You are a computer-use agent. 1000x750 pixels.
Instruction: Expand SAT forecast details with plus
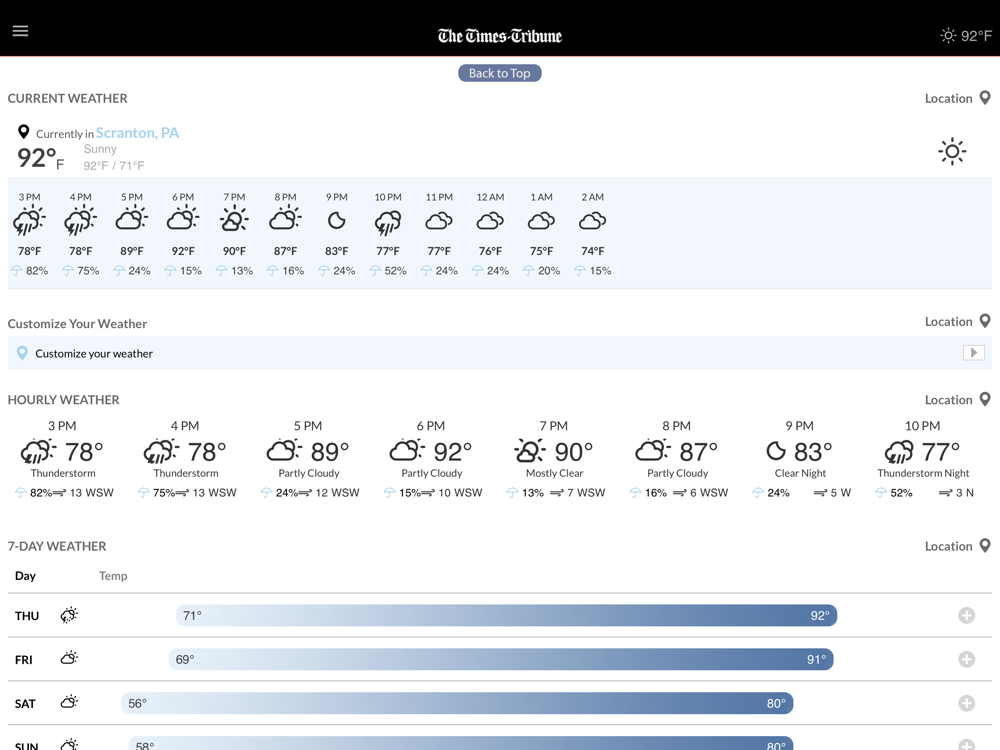(966, 703)
